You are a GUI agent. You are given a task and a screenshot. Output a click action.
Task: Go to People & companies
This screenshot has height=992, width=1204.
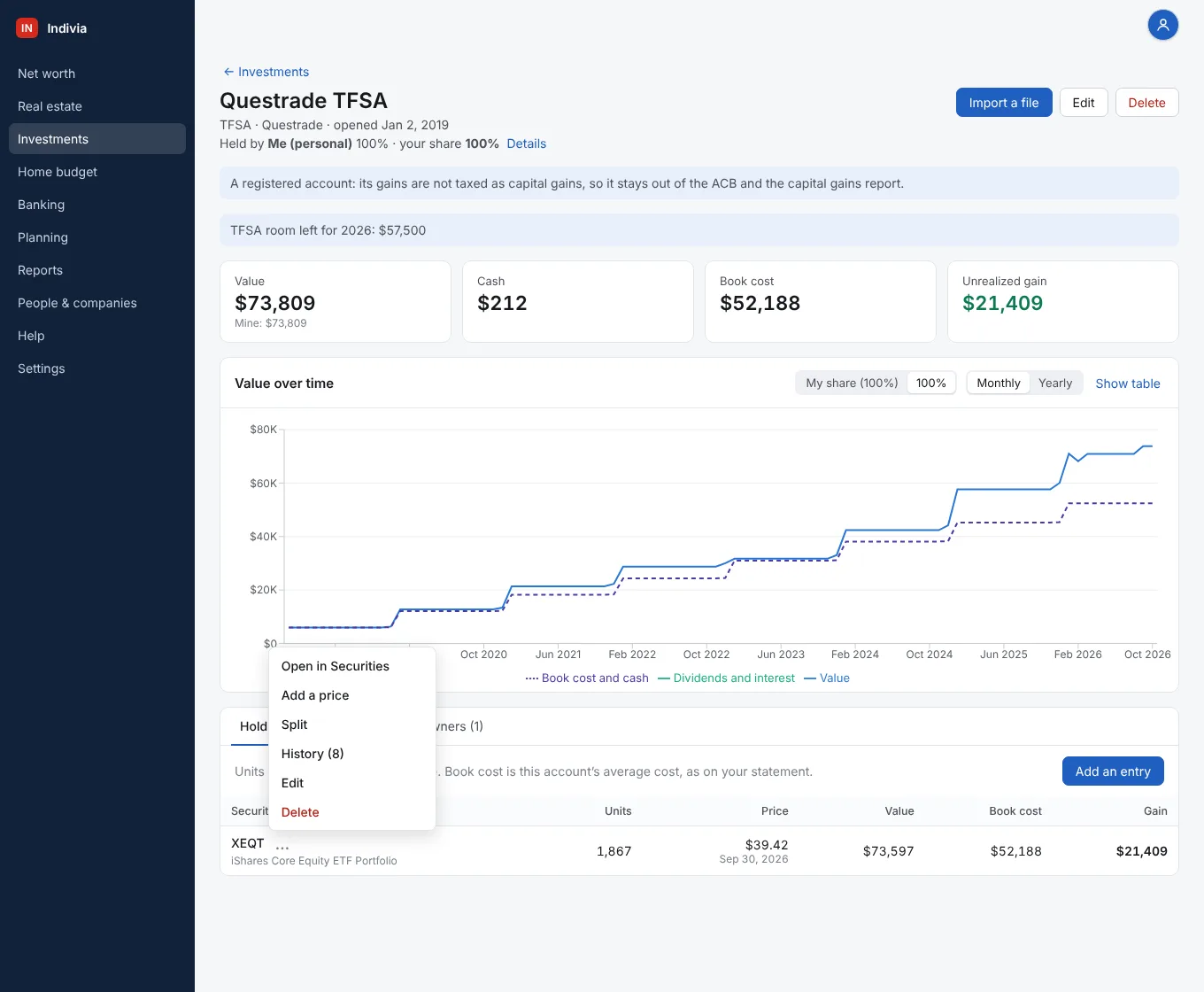[x=97, y=303]
